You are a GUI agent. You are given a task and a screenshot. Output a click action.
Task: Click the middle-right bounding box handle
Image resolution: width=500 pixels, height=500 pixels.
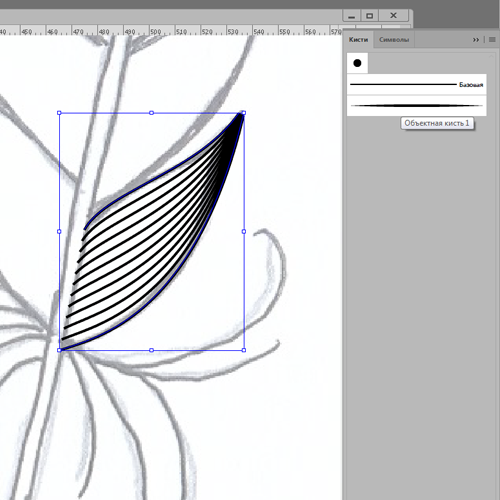(x=244, y=231)
